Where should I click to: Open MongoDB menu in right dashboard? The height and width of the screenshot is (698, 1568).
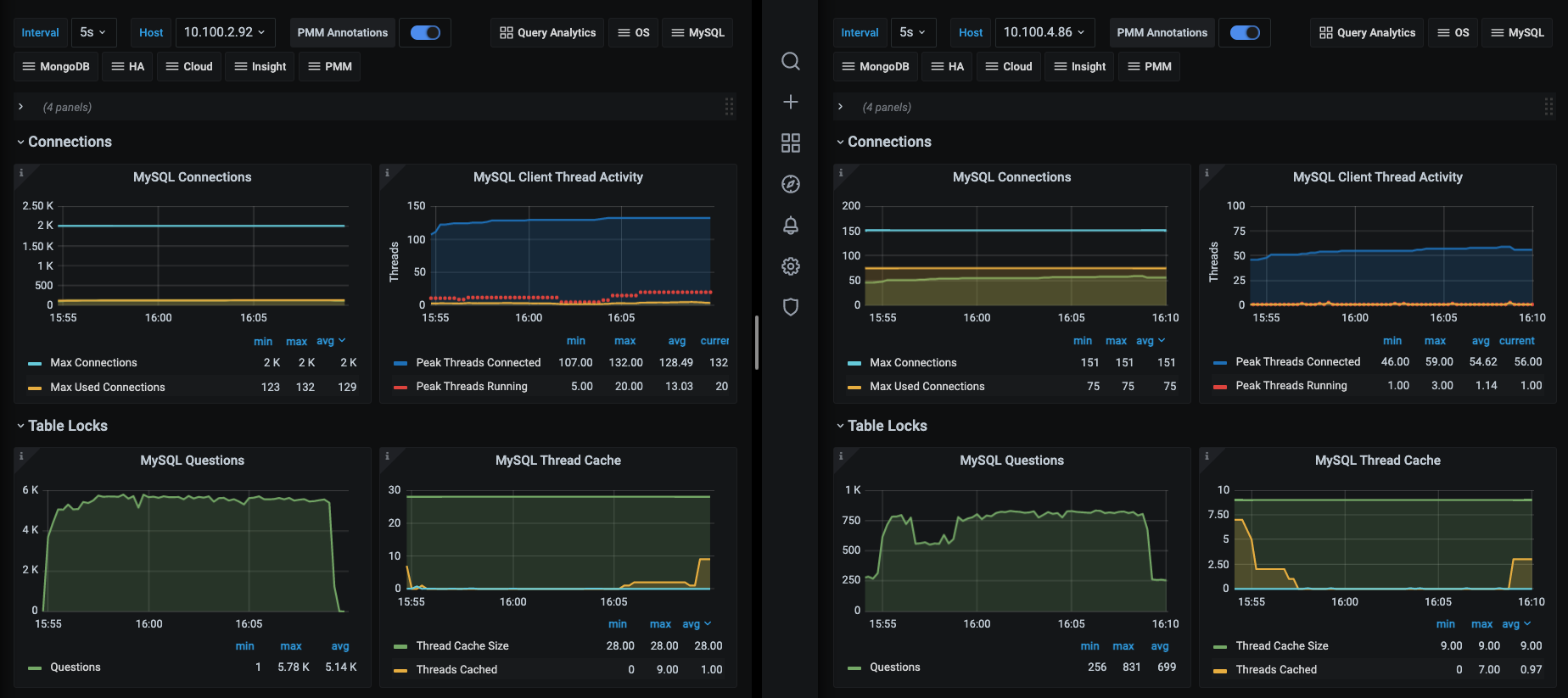point(875,66)
